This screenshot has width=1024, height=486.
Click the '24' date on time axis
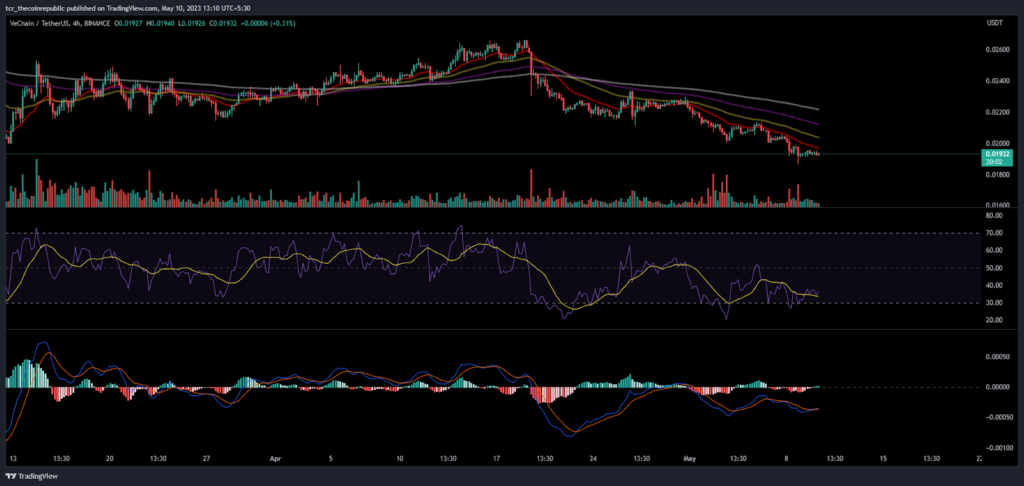(594, 459)
